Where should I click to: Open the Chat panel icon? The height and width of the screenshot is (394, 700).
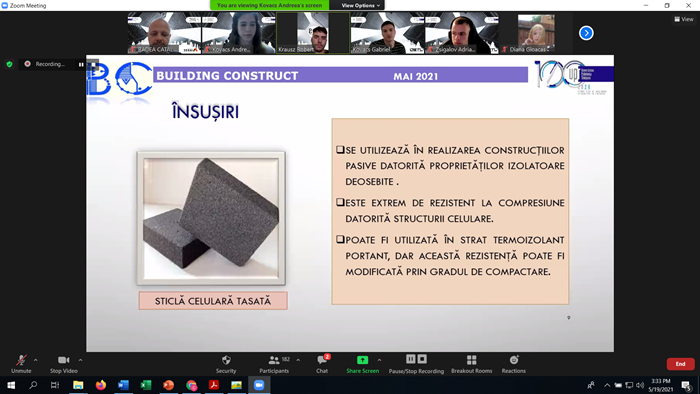click(x=322, y=360)
